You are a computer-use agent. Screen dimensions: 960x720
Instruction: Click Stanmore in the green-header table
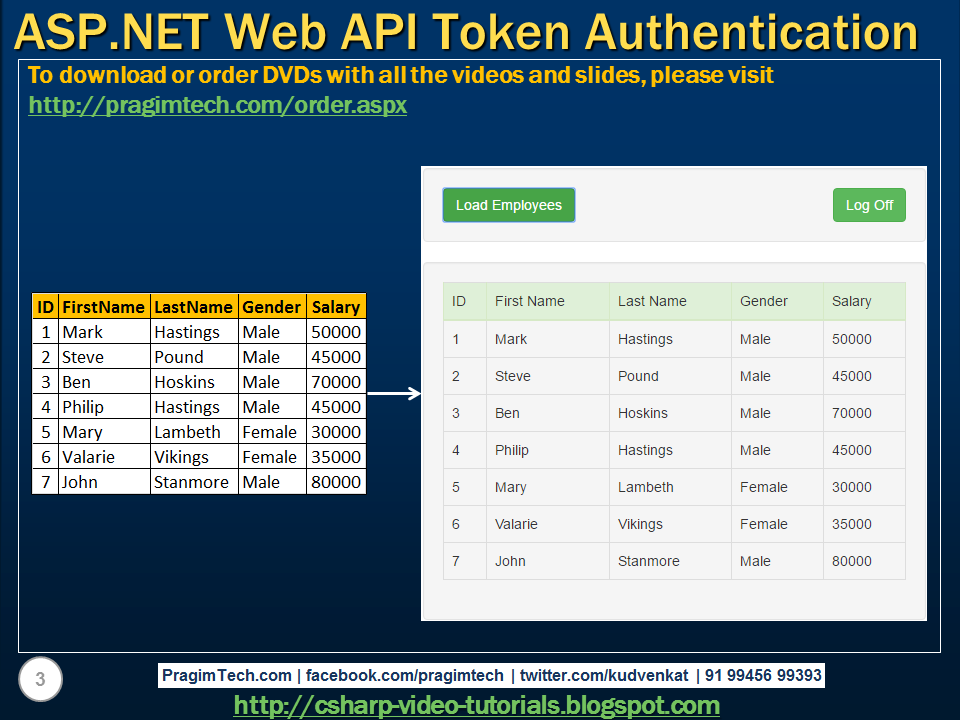point(648,561)
